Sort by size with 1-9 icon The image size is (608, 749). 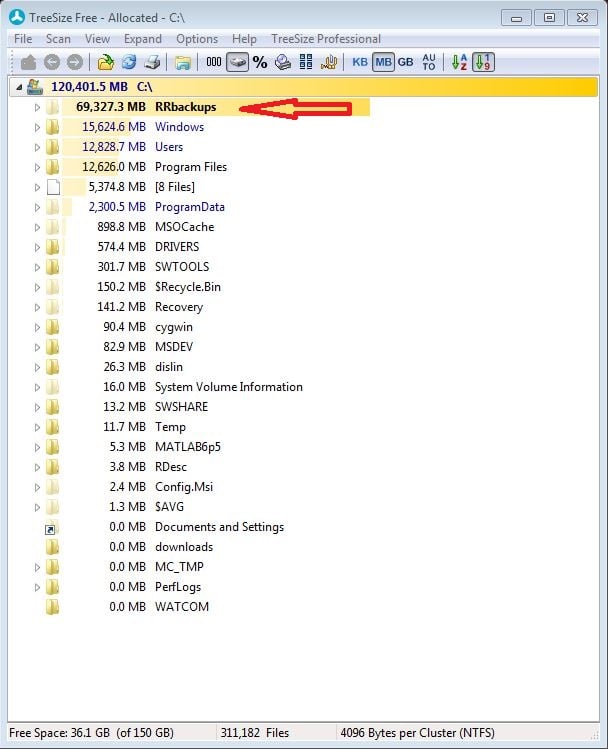click(483, 62)
